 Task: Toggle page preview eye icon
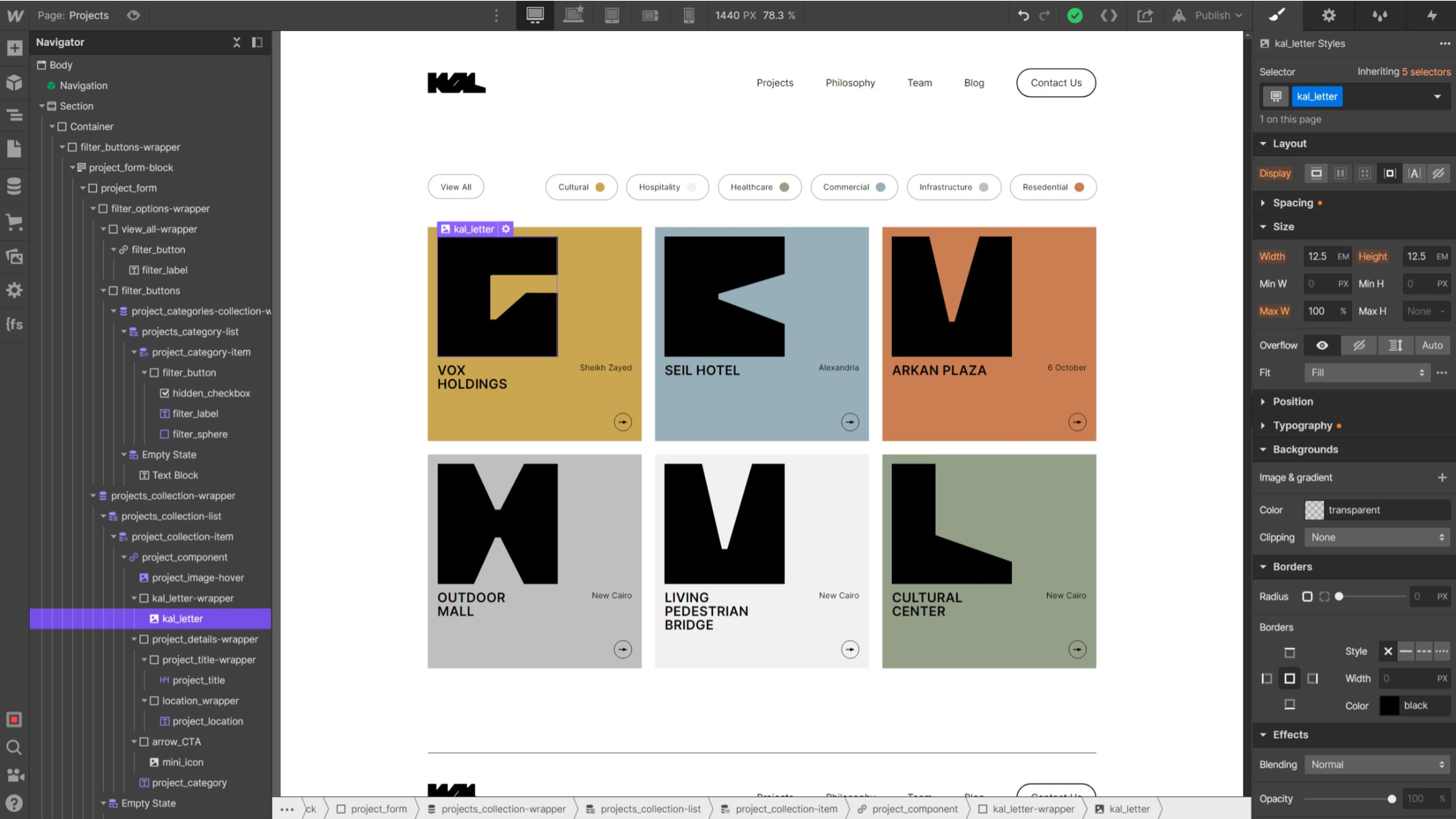coord(133,15)
